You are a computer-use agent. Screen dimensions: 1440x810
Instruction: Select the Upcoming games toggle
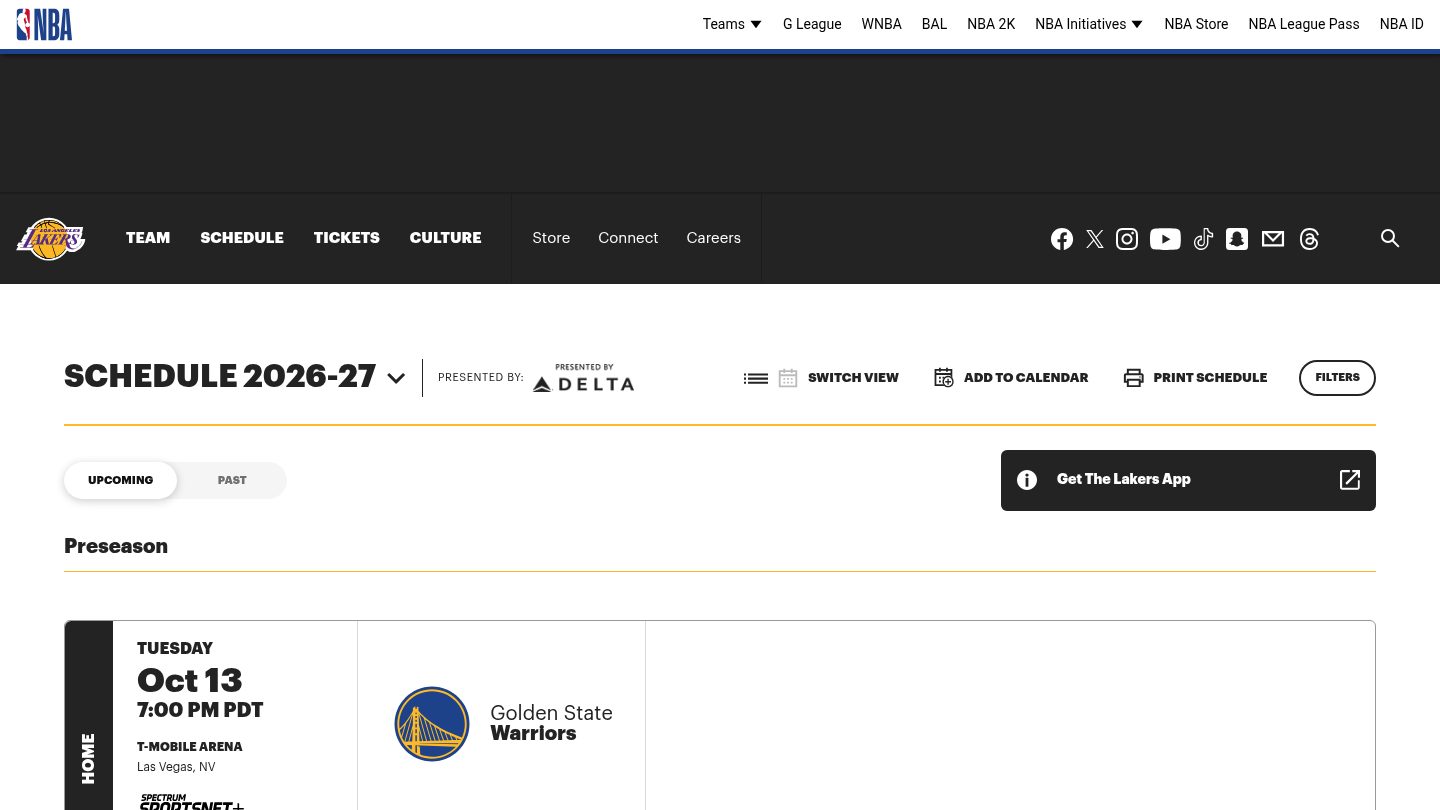point(121,480)
